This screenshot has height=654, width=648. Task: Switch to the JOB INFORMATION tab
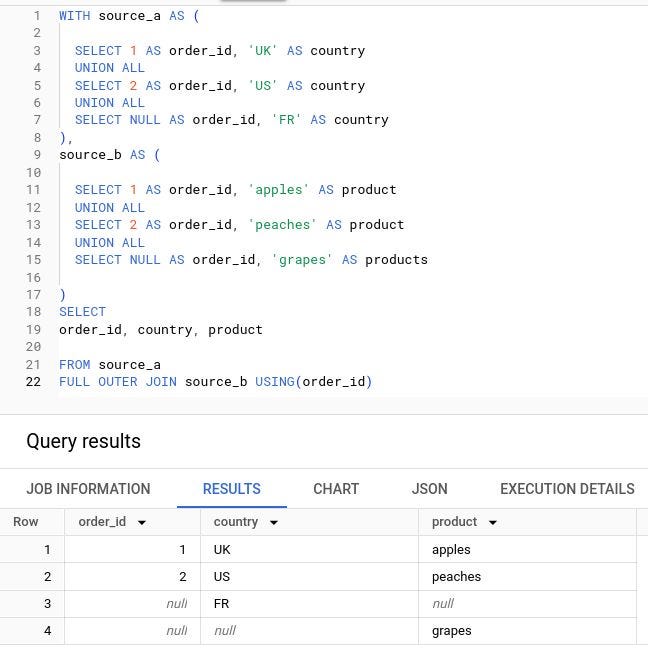pos(88,488)
